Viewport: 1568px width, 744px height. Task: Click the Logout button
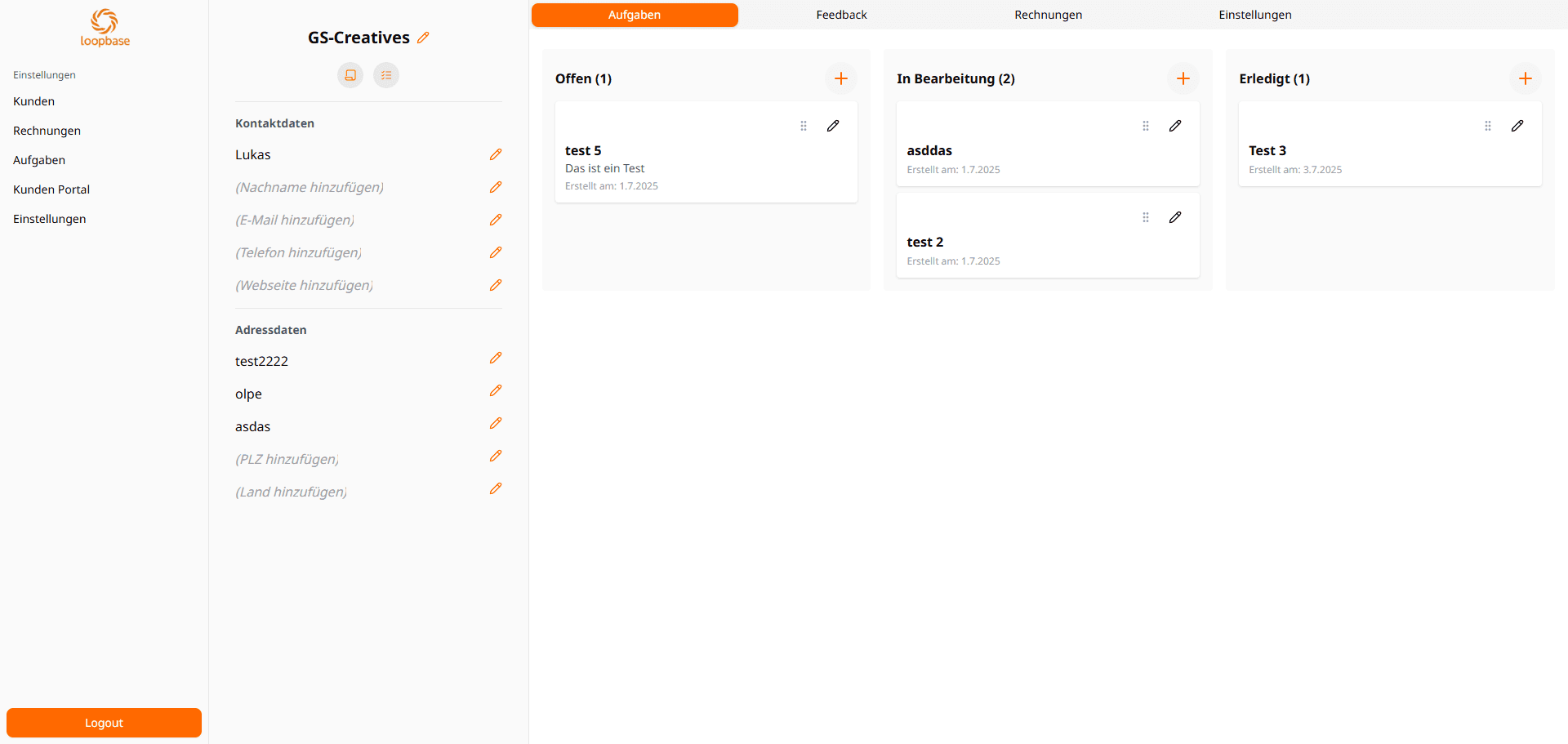click(x=104, y=723)
